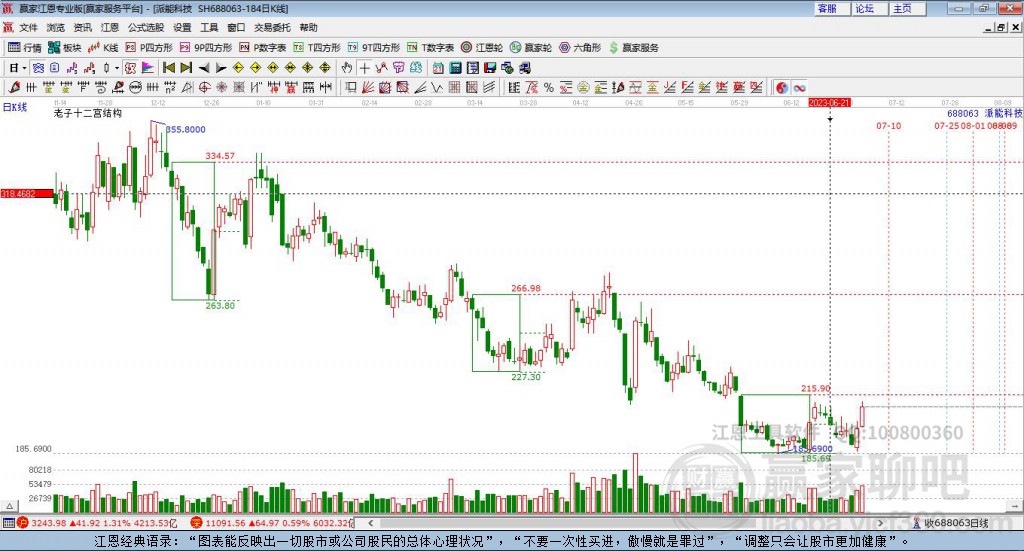The width and height of the screenshot is (1024, 551).
Task: Click the yin-yang taiji icon
Action: (782, 87)
